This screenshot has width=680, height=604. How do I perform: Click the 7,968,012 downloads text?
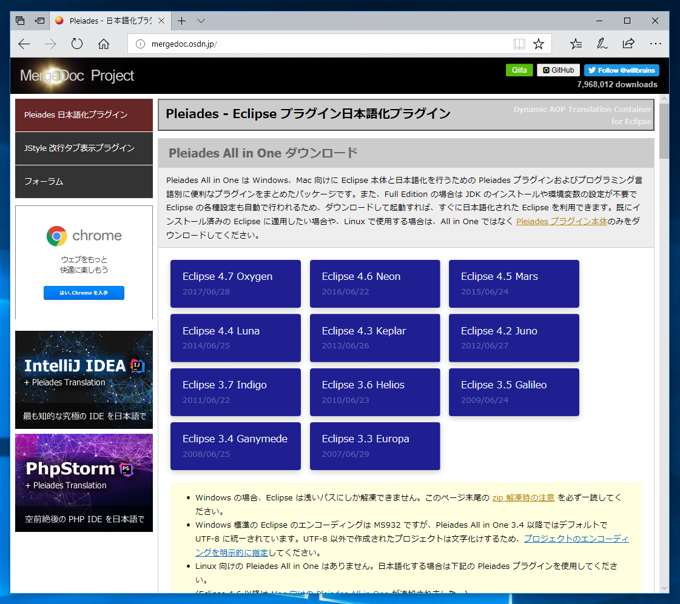coord(617,85)
